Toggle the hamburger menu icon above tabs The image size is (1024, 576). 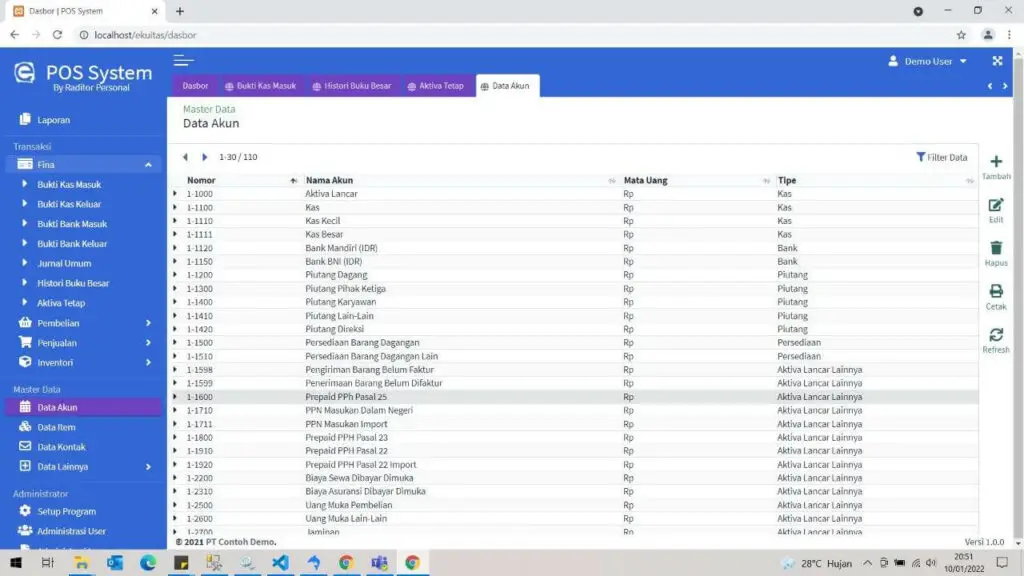pyautogui.click(x=184, y=60)
